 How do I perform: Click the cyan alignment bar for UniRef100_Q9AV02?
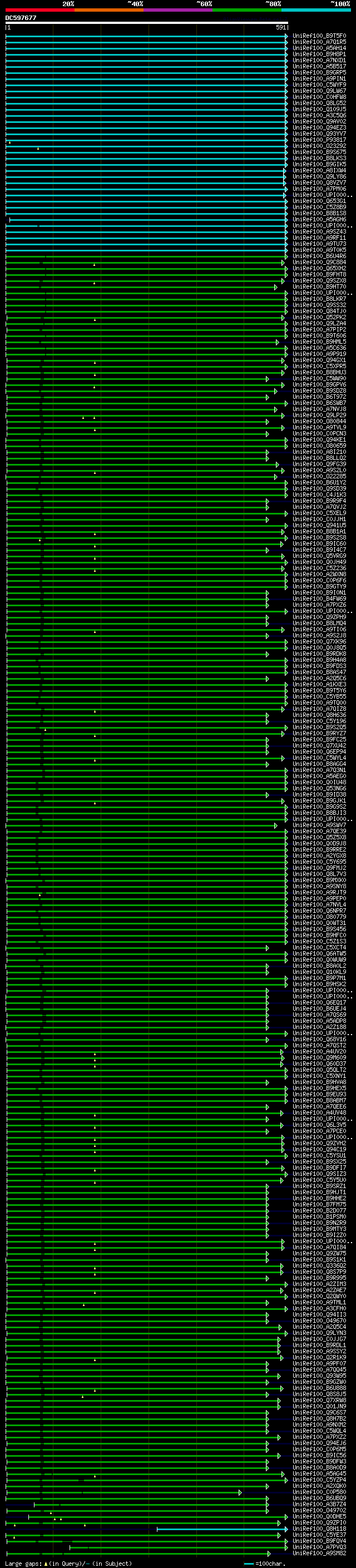[147, 122]
